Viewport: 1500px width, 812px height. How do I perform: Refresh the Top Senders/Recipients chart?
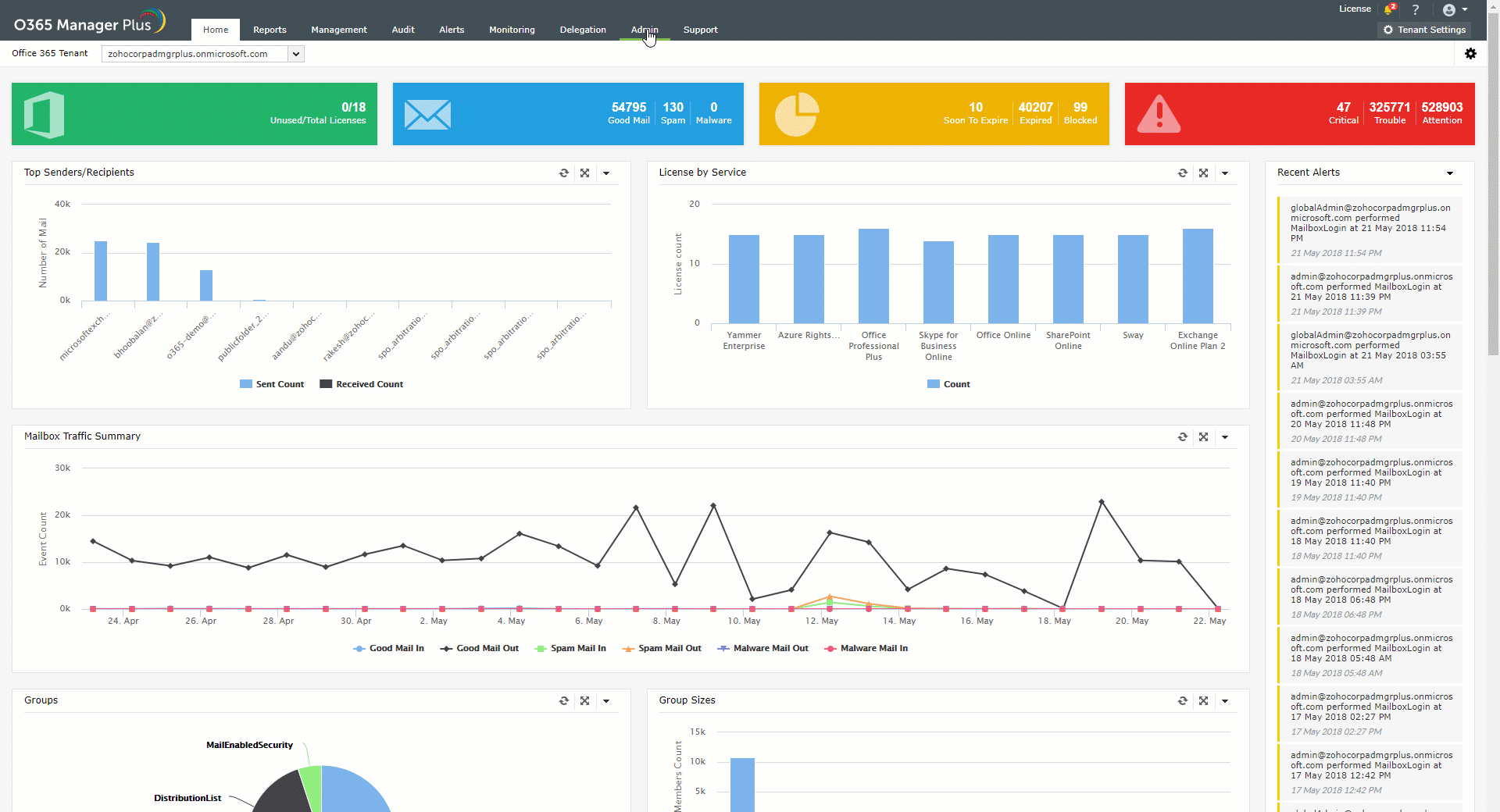pyautogui.click(x=564, y=173)
